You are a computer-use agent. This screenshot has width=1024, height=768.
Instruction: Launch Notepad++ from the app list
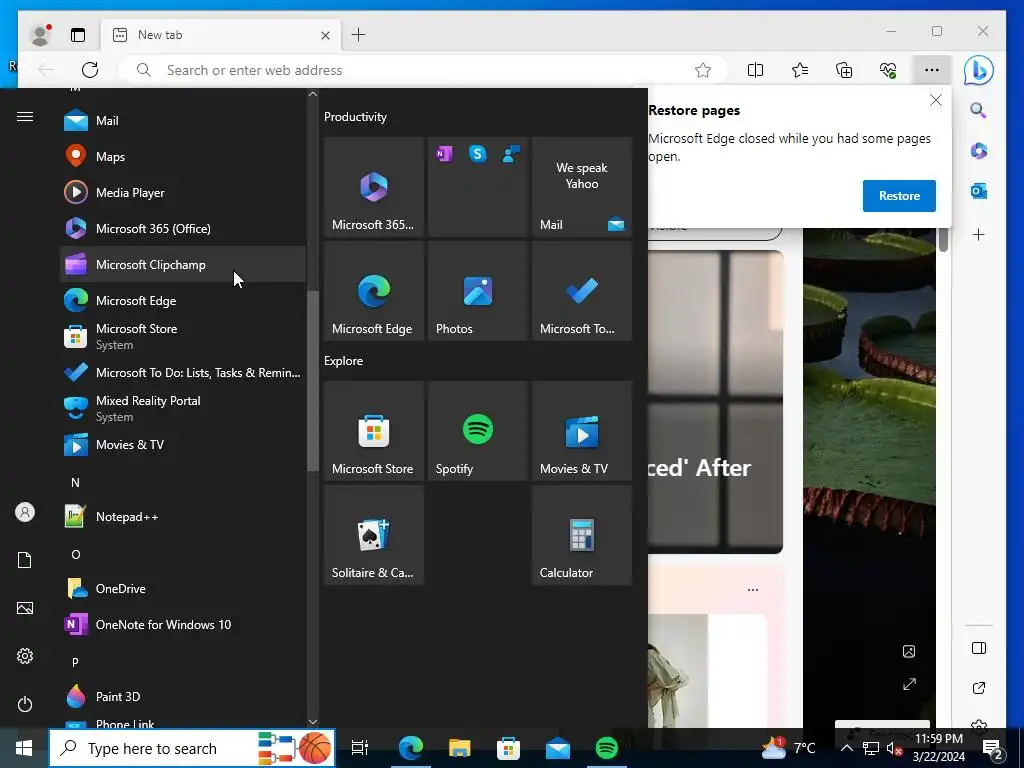(x=182, y=517)
